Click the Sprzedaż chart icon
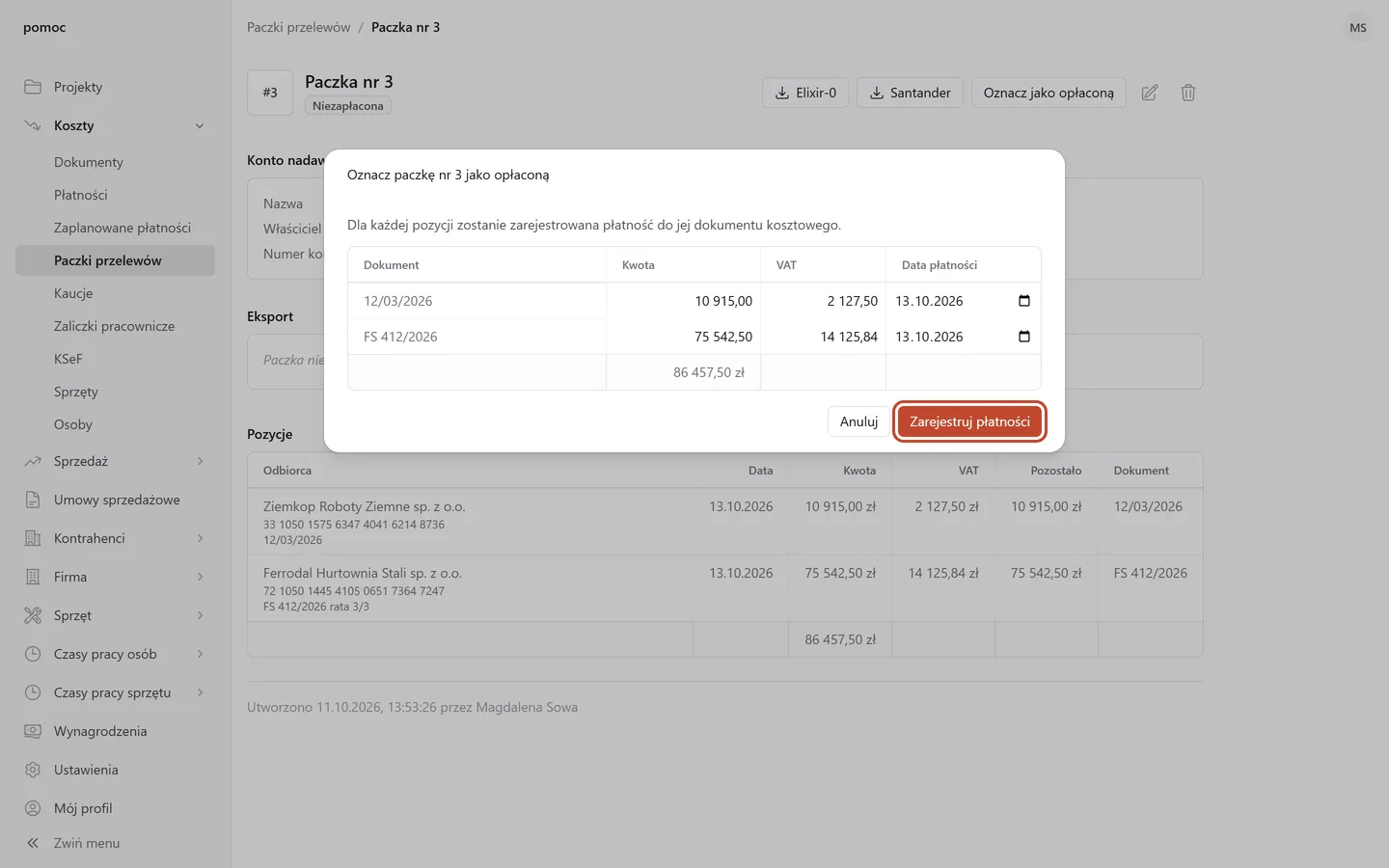 pyautogui.click(x=33, y=461)
